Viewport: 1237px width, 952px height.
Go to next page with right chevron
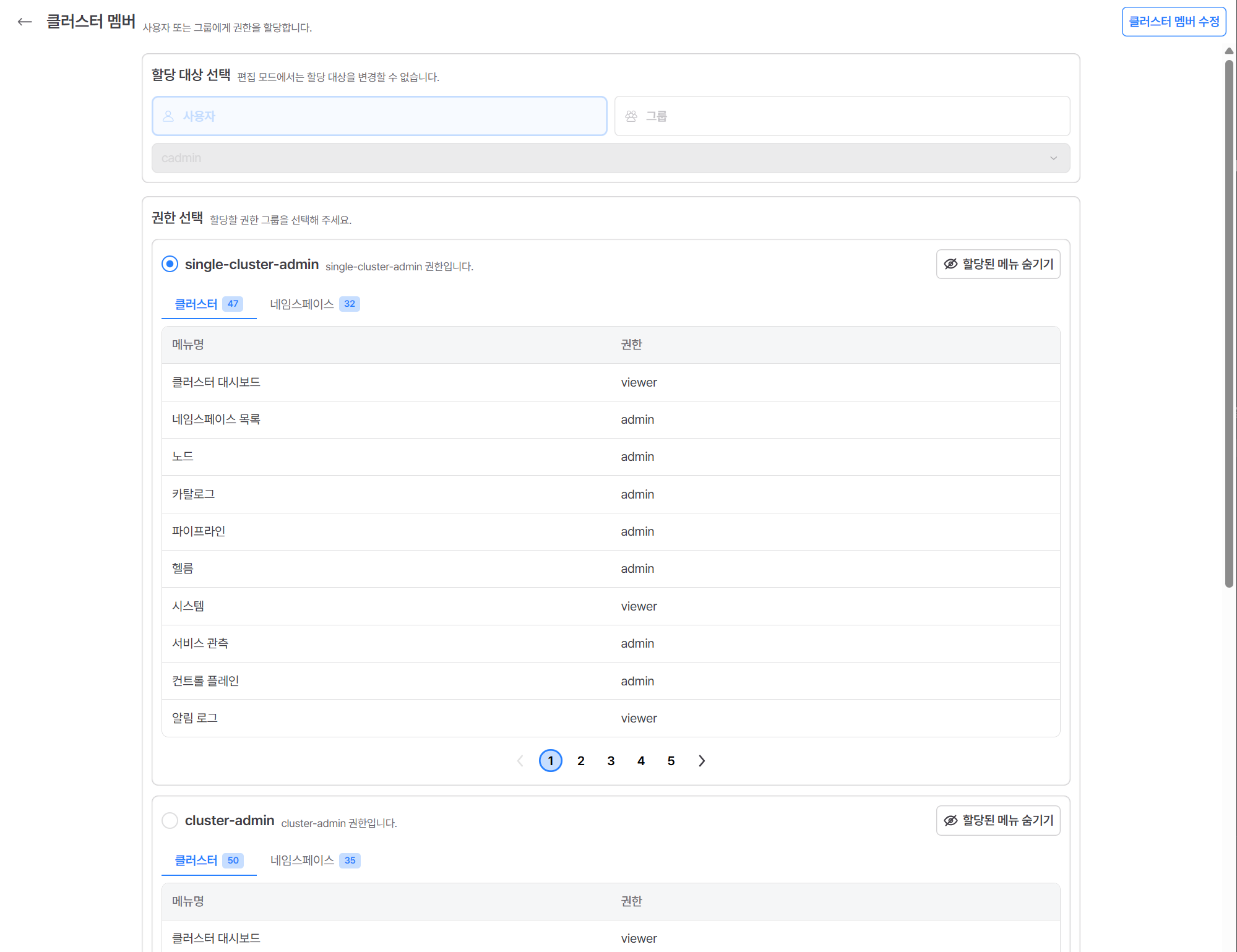701,761
